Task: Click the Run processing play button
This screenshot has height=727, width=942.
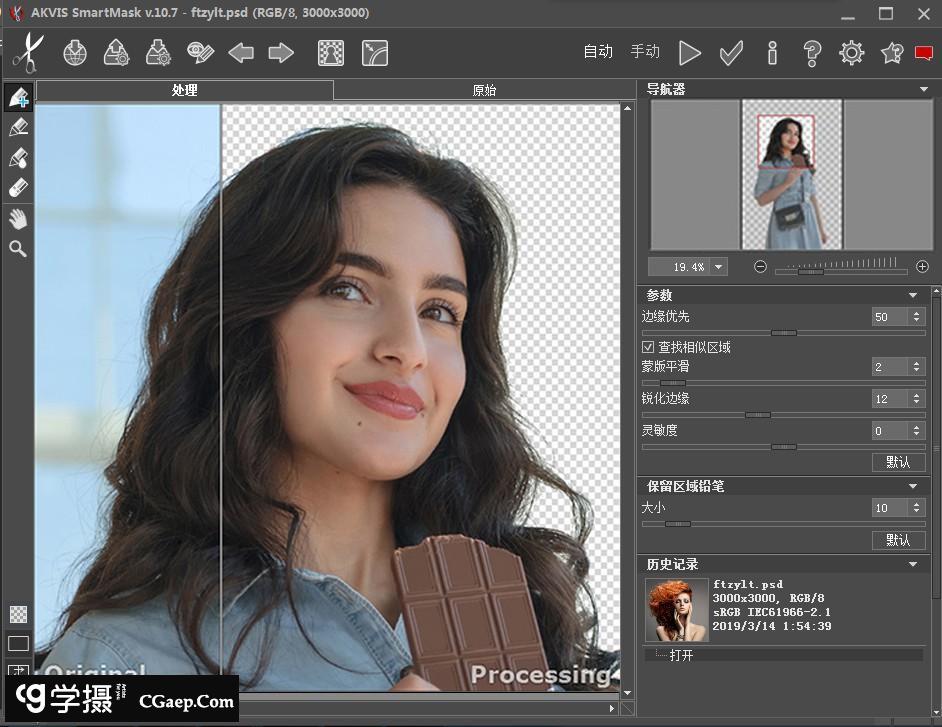Action: [x=690, y=53]
